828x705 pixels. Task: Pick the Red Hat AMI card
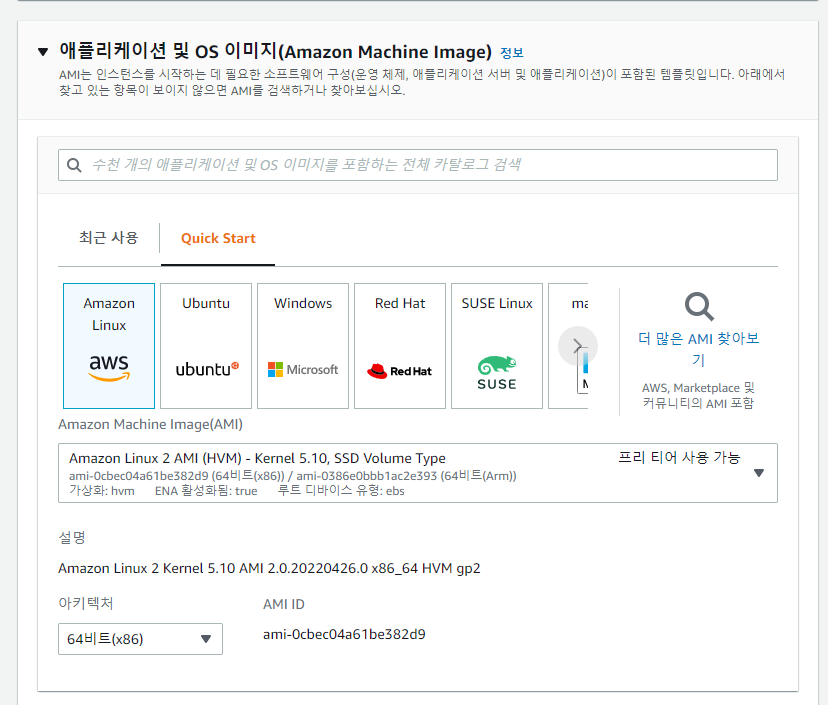(400, 346)
